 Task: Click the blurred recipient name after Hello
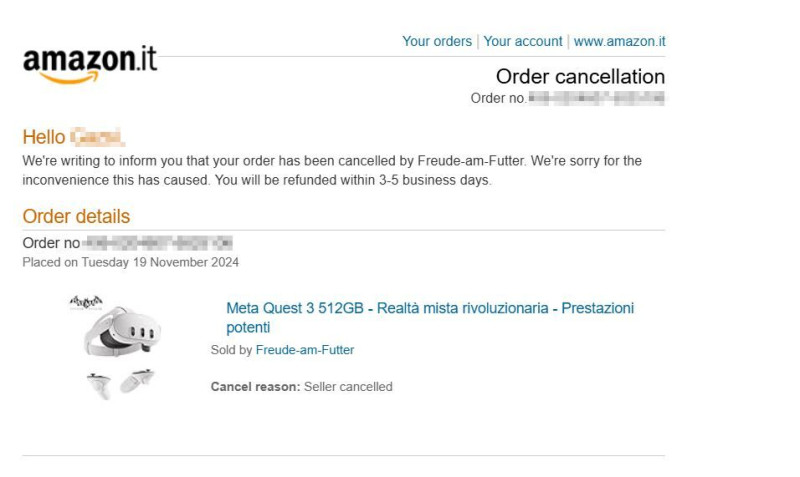coord(97,137)
